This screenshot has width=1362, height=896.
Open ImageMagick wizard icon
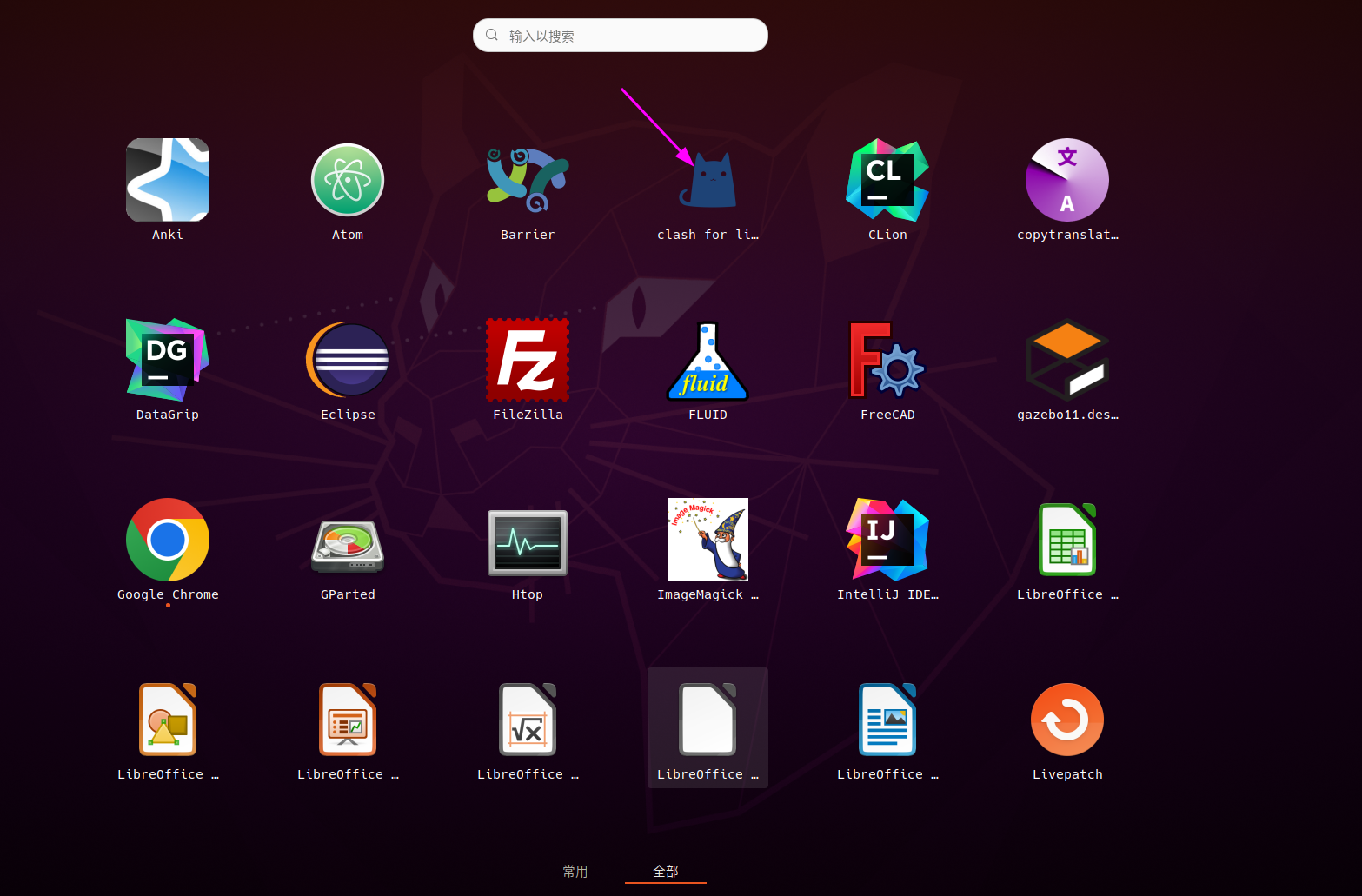(708, 540)
